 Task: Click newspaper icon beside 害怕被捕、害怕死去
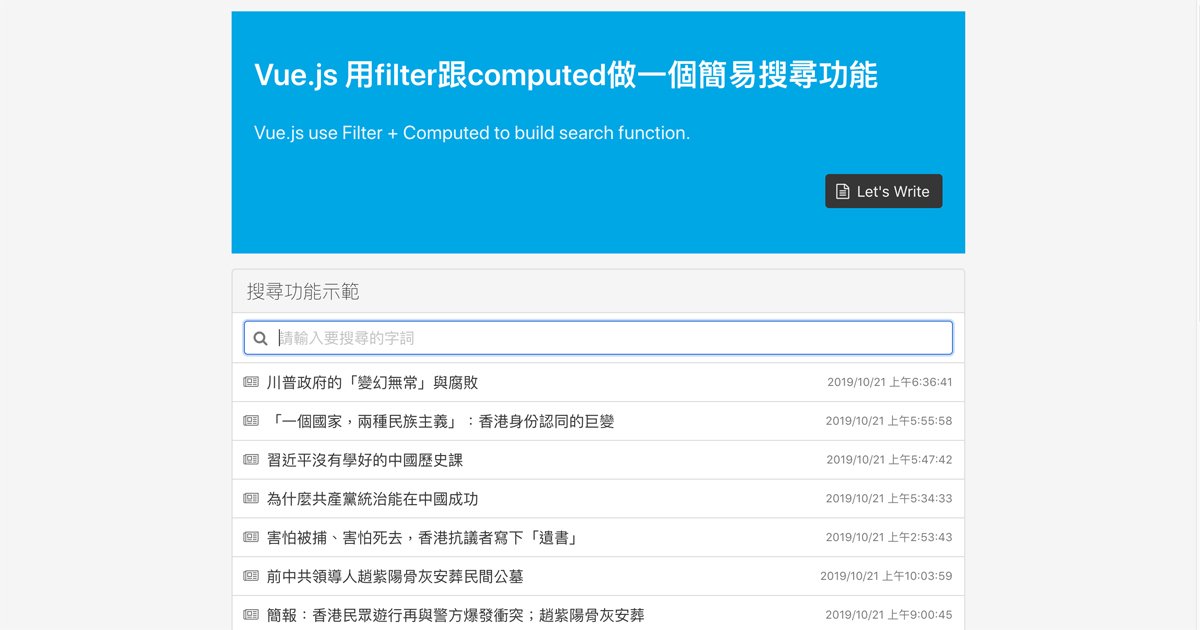(251, 537)
